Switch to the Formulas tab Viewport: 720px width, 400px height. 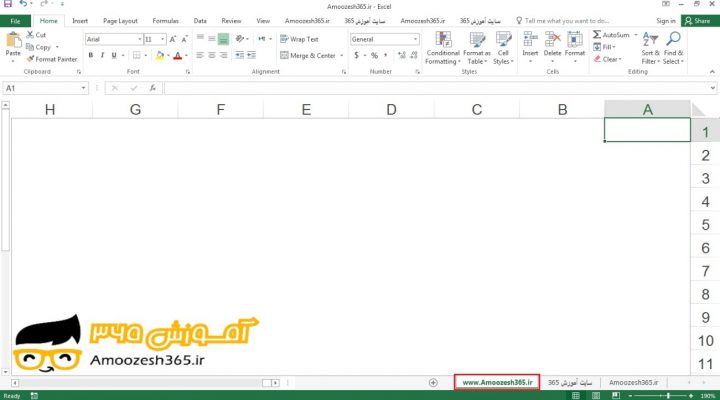(165, 21)
